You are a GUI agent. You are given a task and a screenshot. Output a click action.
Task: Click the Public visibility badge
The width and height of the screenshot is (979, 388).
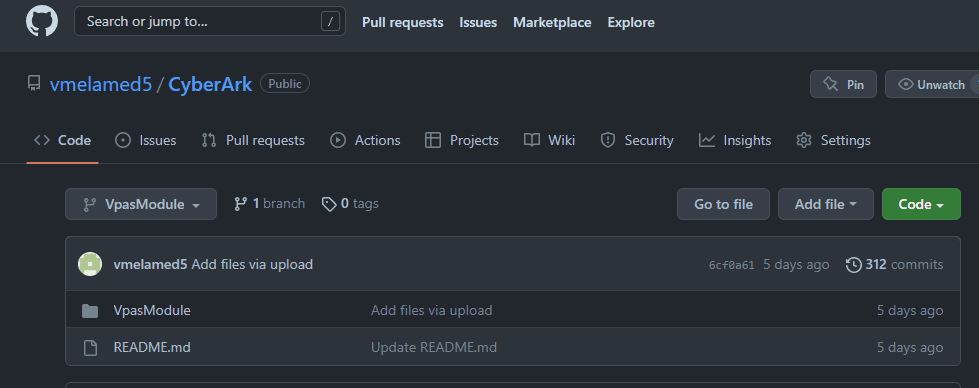point(285,84)
